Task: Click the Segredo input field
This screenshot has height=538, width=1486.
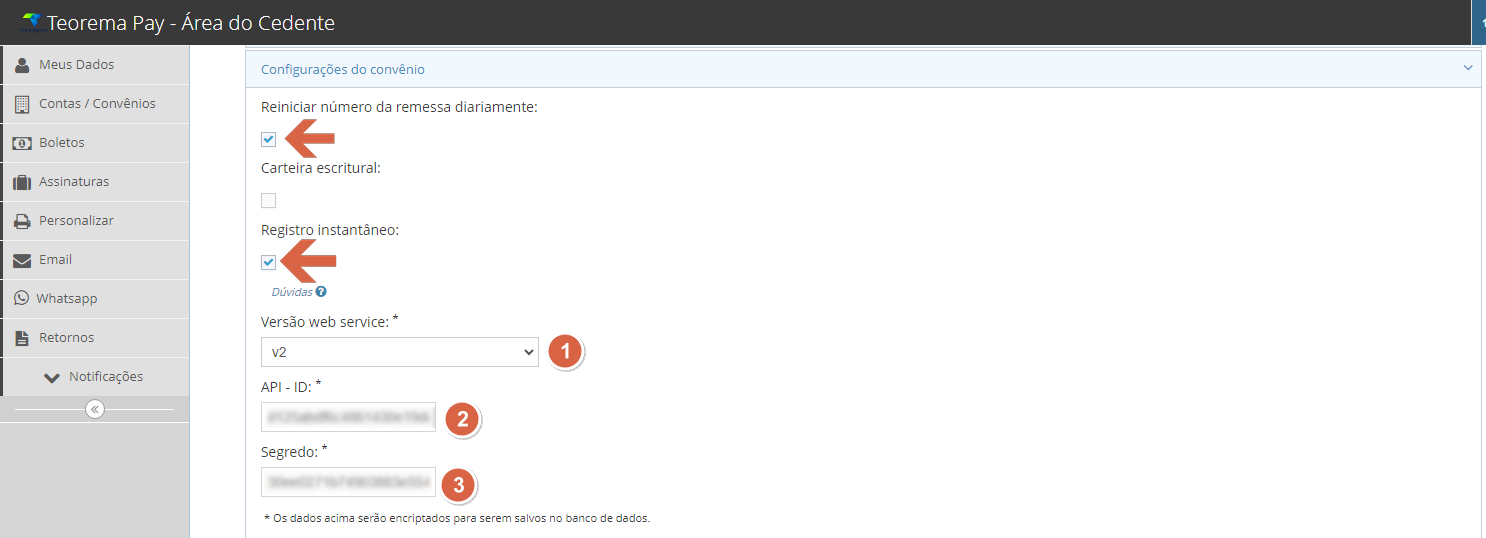Action: (x=348, y=482)
